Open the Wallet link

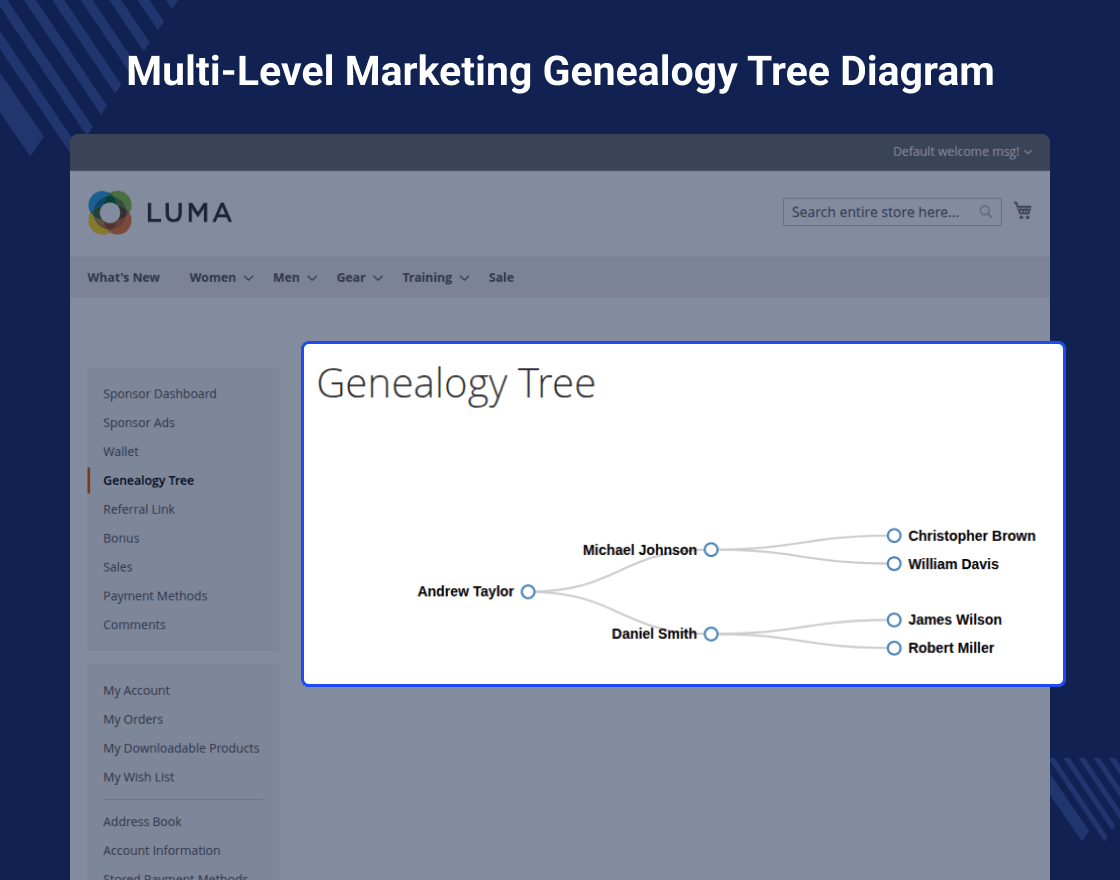click(121, 451)
